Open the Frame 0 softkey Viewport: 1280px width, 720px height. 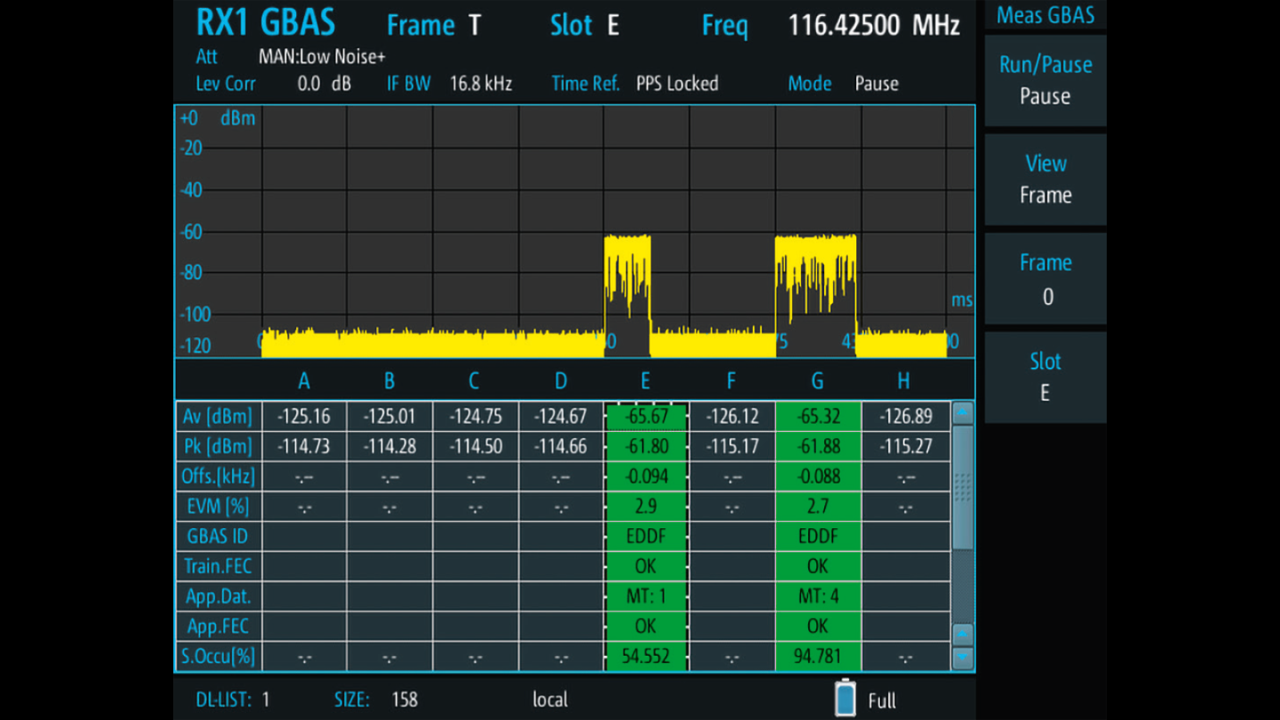click(1045, 278)
